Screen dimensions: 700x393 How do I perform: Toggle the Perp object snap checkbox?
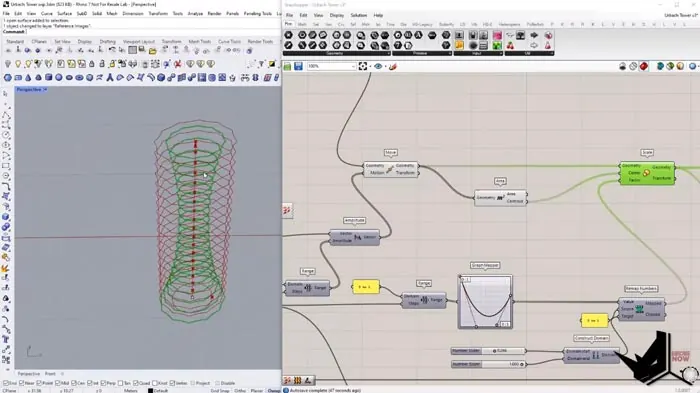(x=103, y=383)
